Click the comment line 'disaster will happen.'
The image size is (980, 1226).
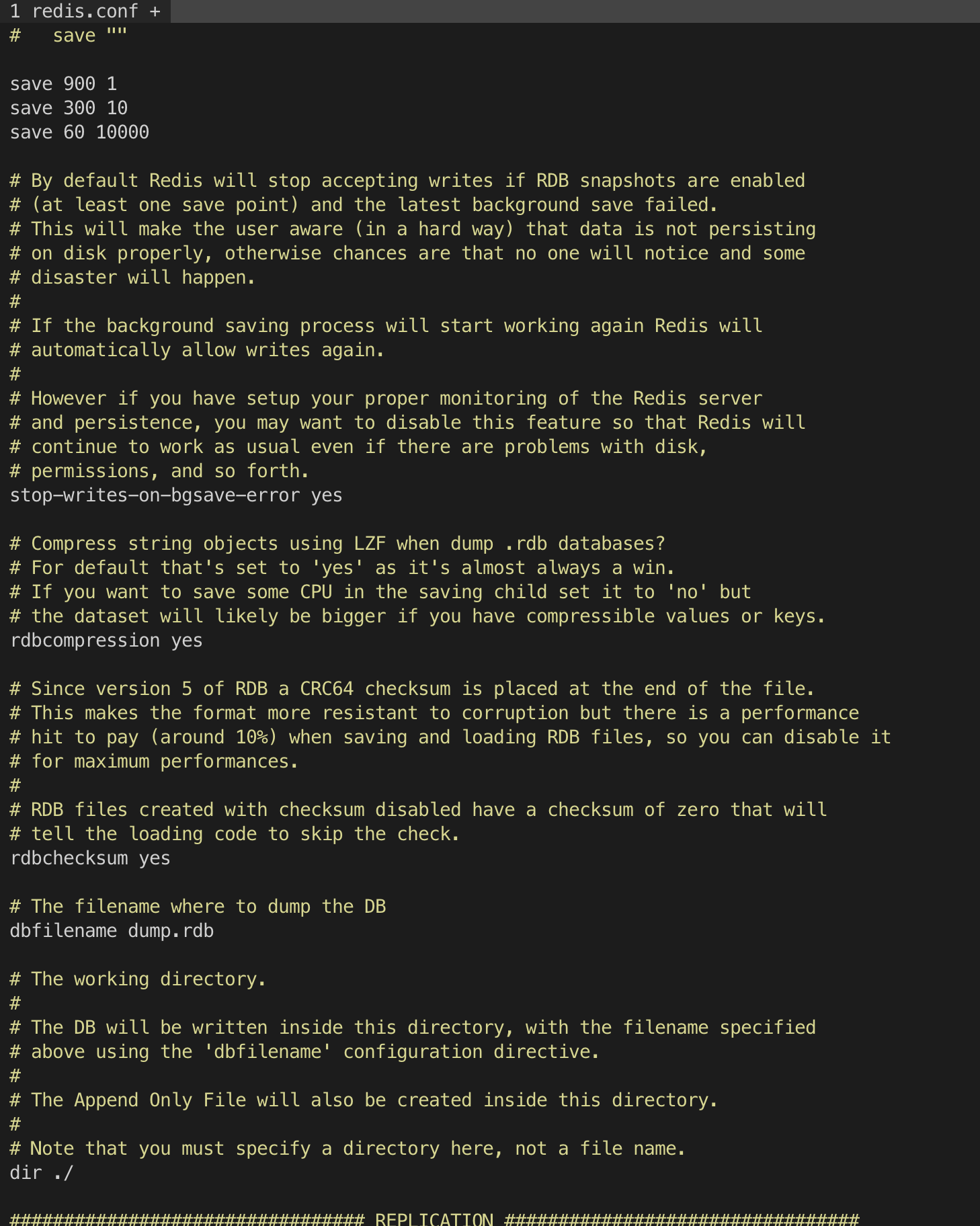[142, 278]
